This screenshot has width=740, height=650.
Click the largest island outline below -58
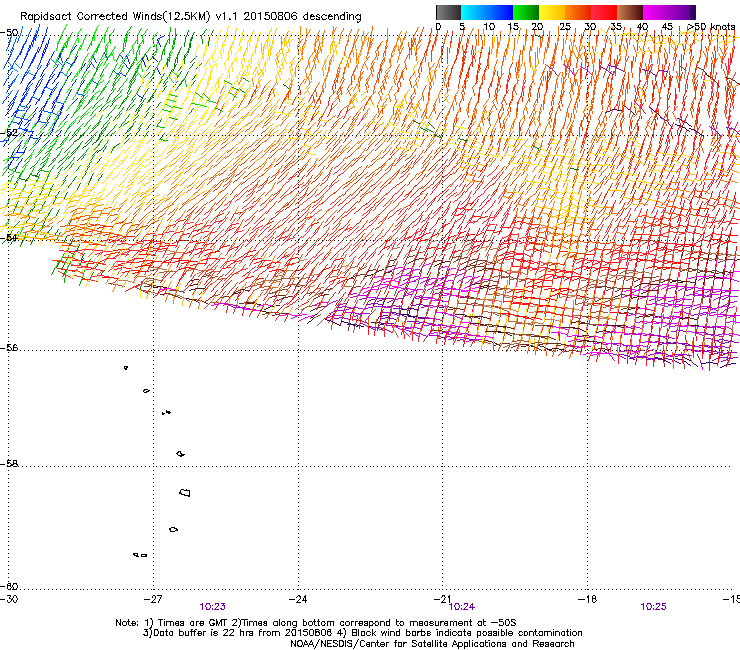tap(185, 492)
